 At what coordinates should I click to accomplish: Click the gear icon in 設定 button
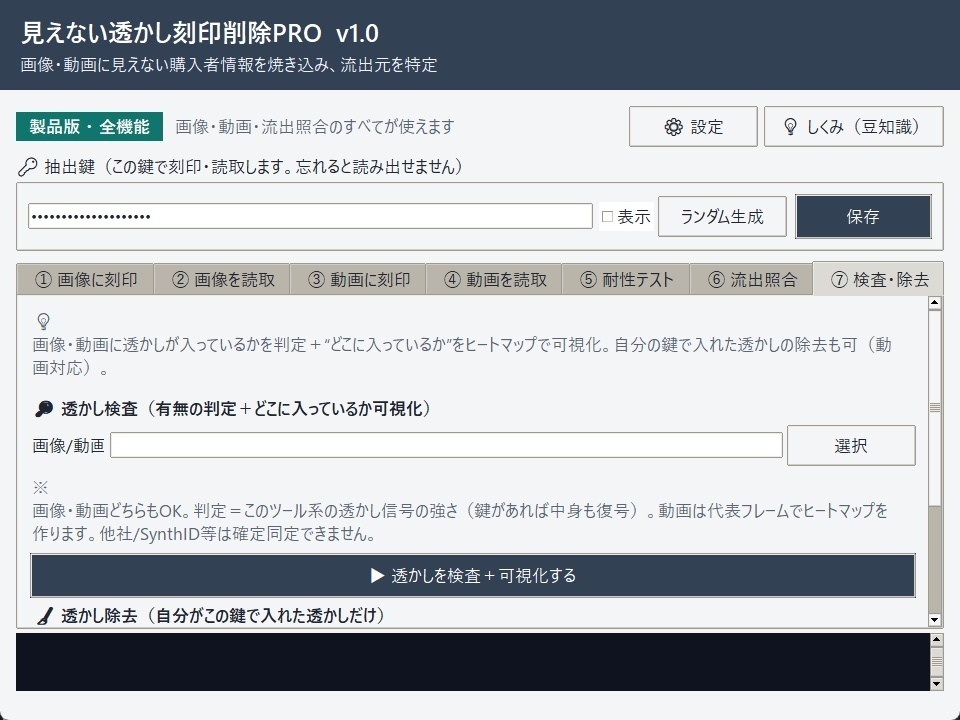(673, 127)
